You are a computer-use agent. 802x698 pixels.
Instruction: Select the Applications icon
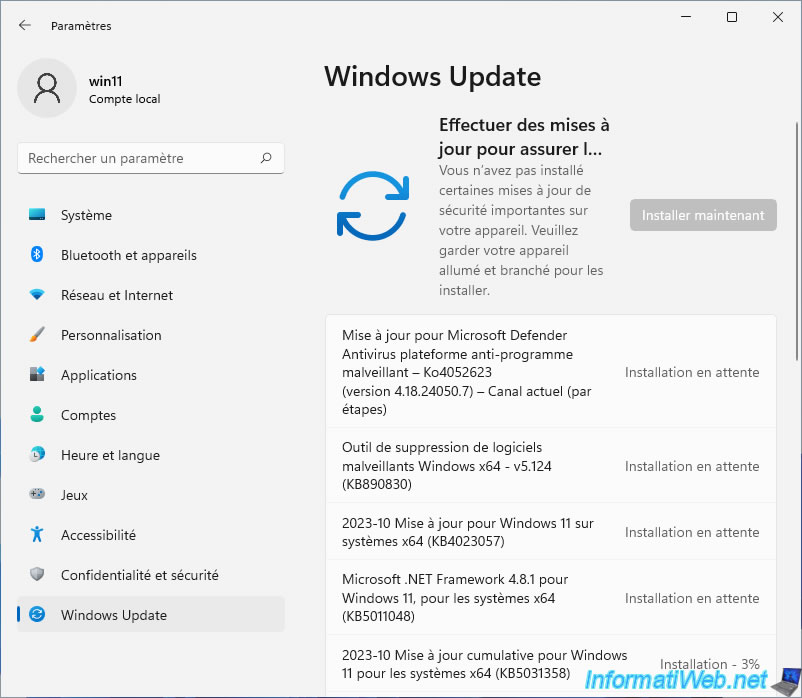pos(37,374)
